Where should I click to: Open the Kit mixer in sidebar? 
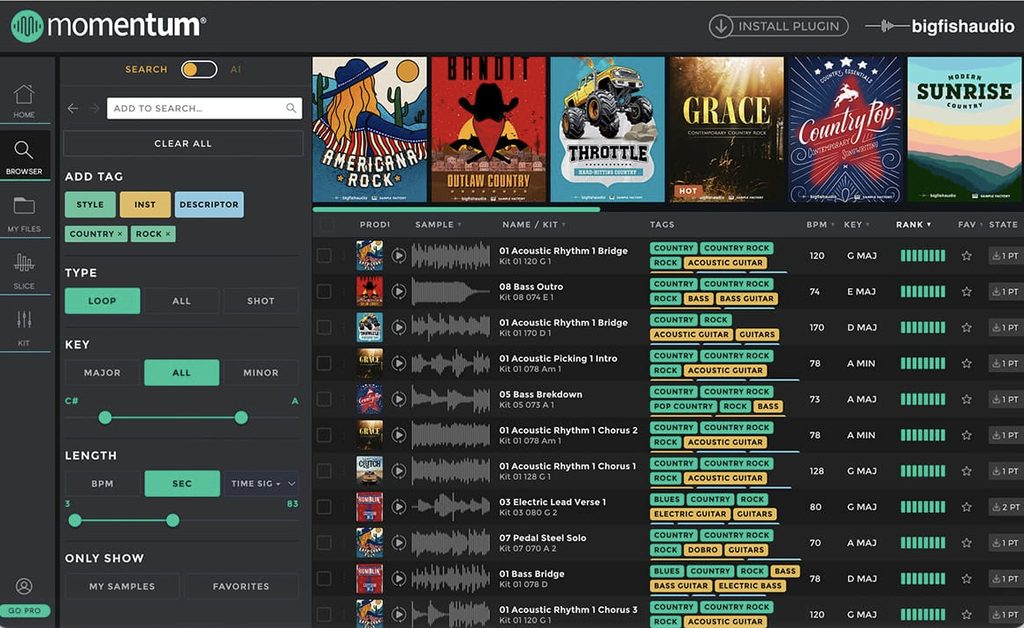click(24, 328)
